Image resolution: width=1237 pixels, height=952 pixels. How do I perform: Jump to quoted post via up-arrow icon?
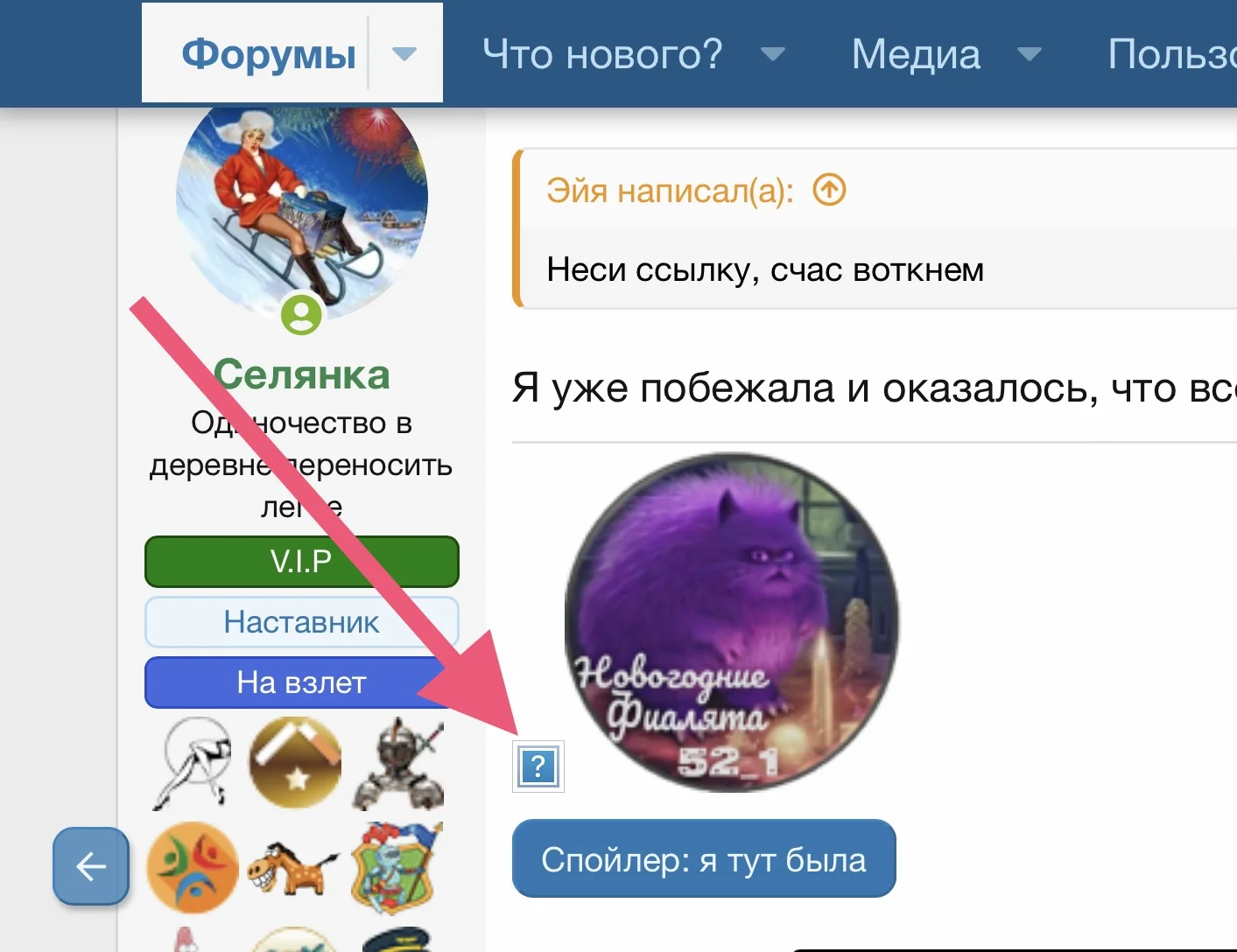[x=829, y=190]
